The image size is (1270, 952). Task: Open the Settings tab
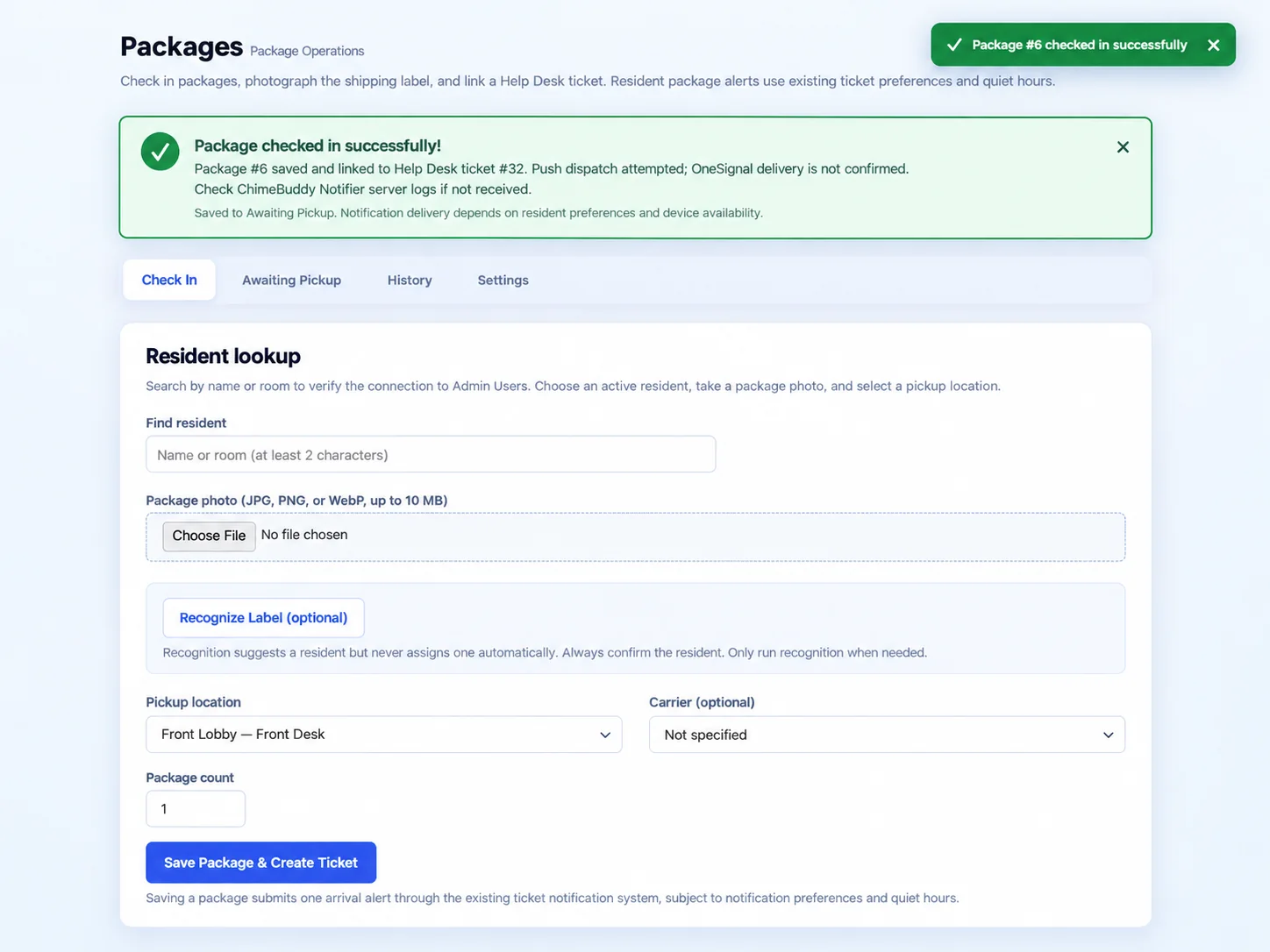(x=503, y=280)
